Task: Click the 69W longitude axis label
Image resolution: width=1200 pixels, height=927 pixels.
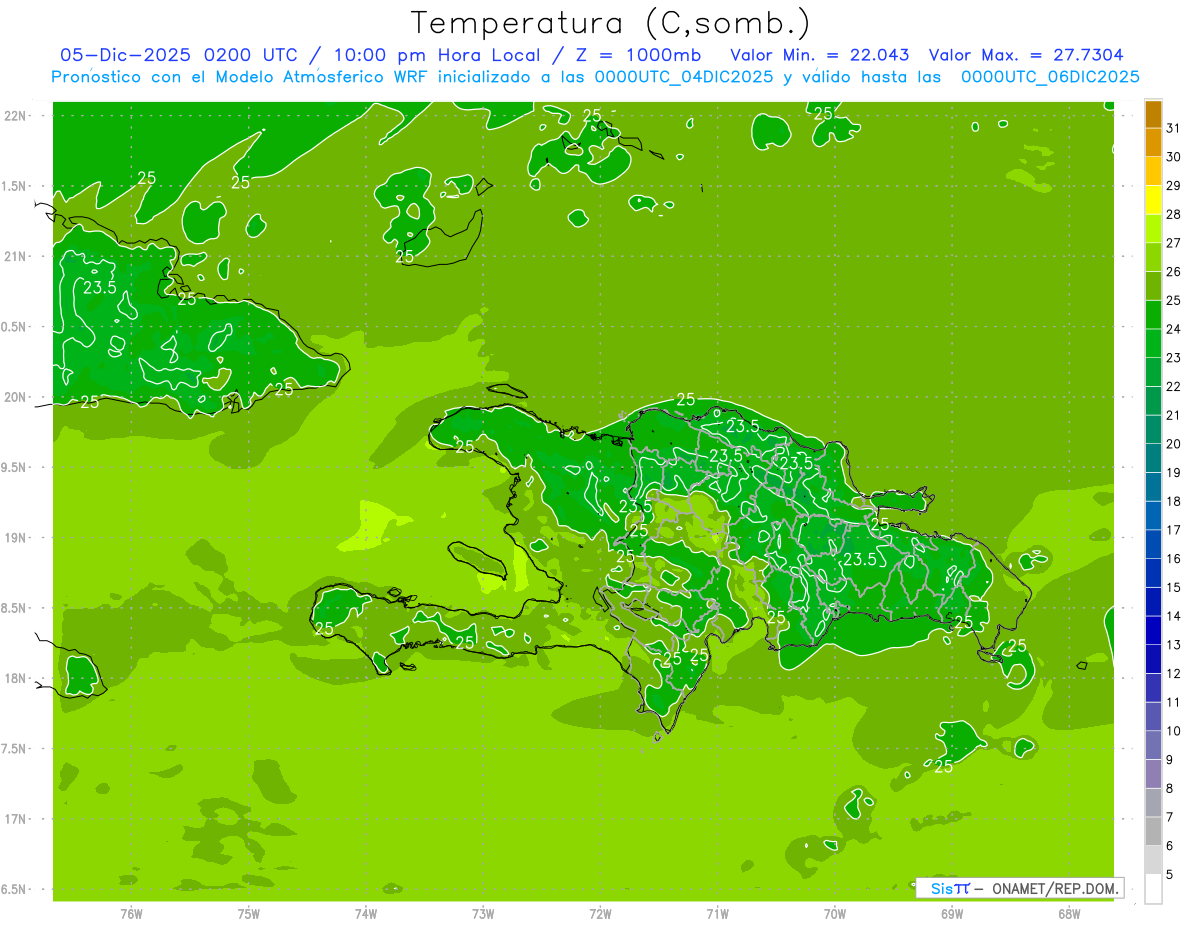Action: coord(952,913)
